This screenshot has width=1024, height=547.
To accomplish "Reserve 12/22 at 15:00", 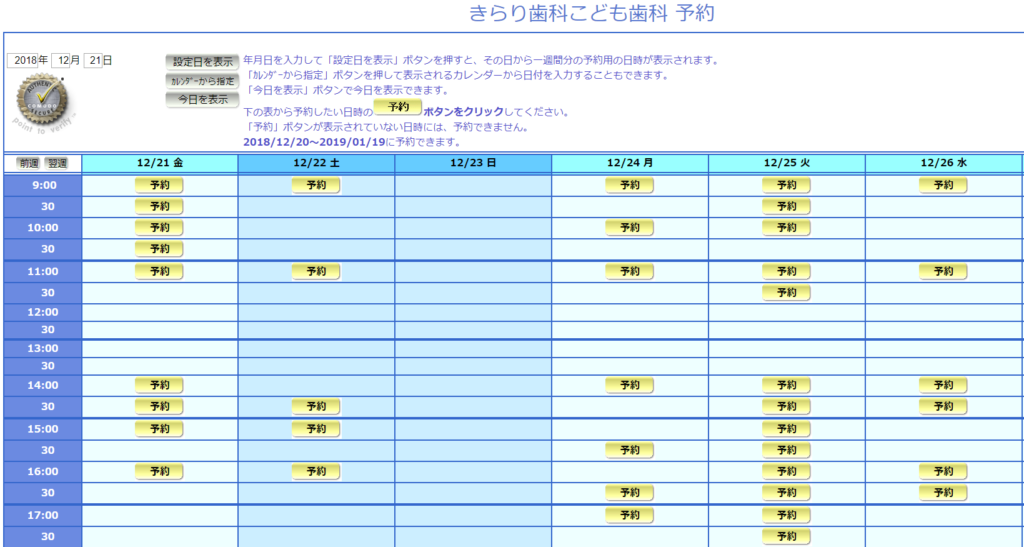I will (316, 430).
